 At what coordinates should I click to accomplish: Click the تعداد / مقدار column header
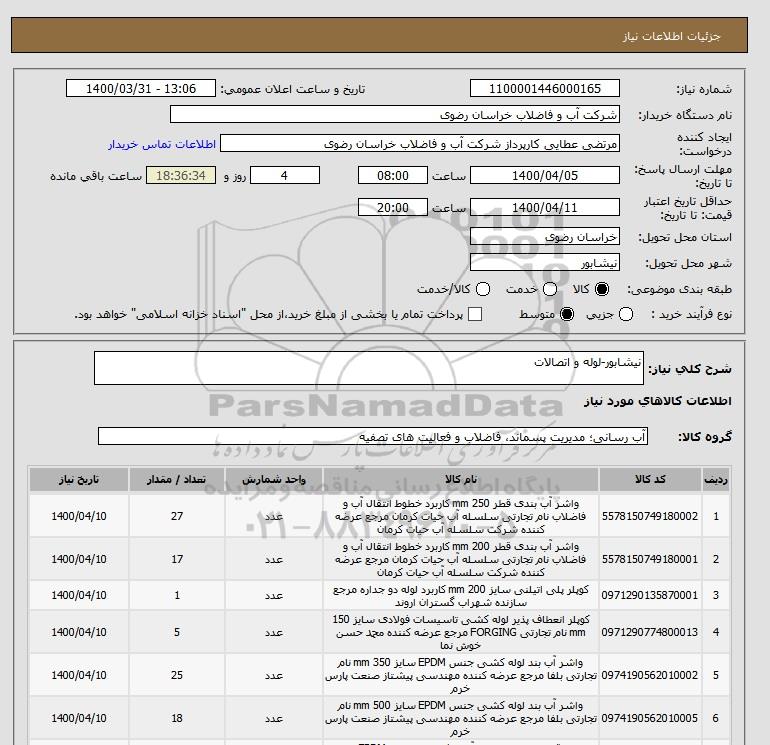click(177, 479)
